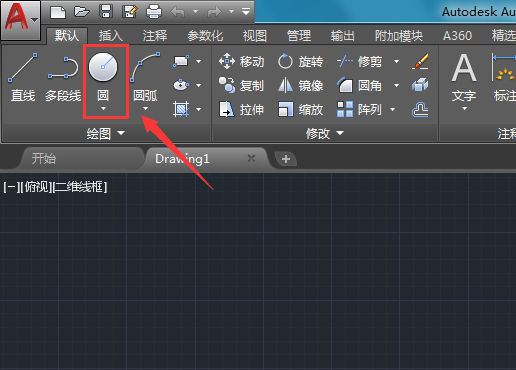Create a new drawing from Quick Access toolbar

point(58,12)
